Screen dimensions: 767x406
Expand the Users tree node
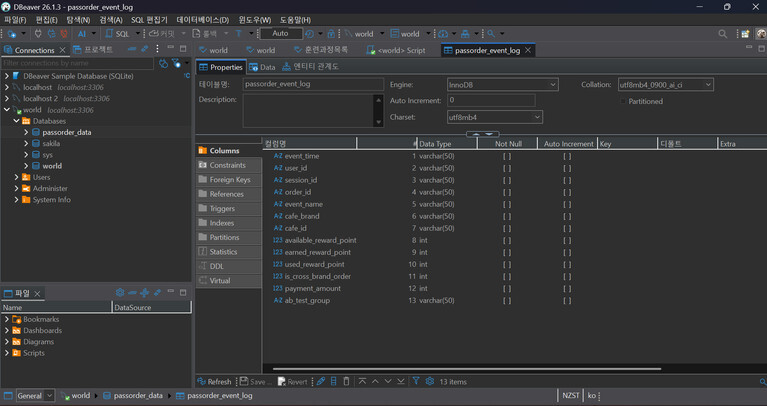pyautogui.click(x=16, y=177)
